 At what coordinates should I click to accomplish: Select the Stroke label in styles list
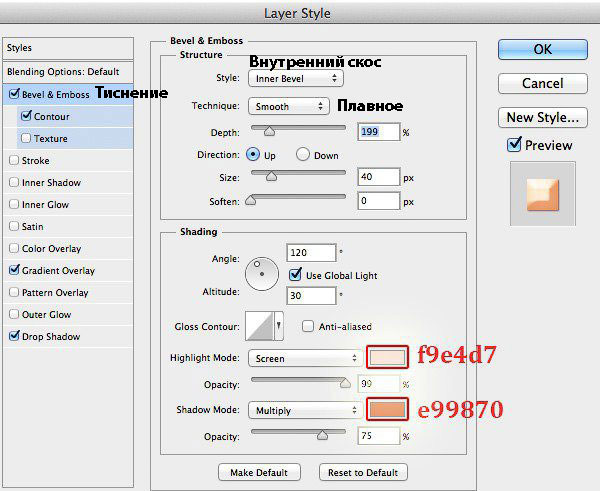tap(36, 160)
